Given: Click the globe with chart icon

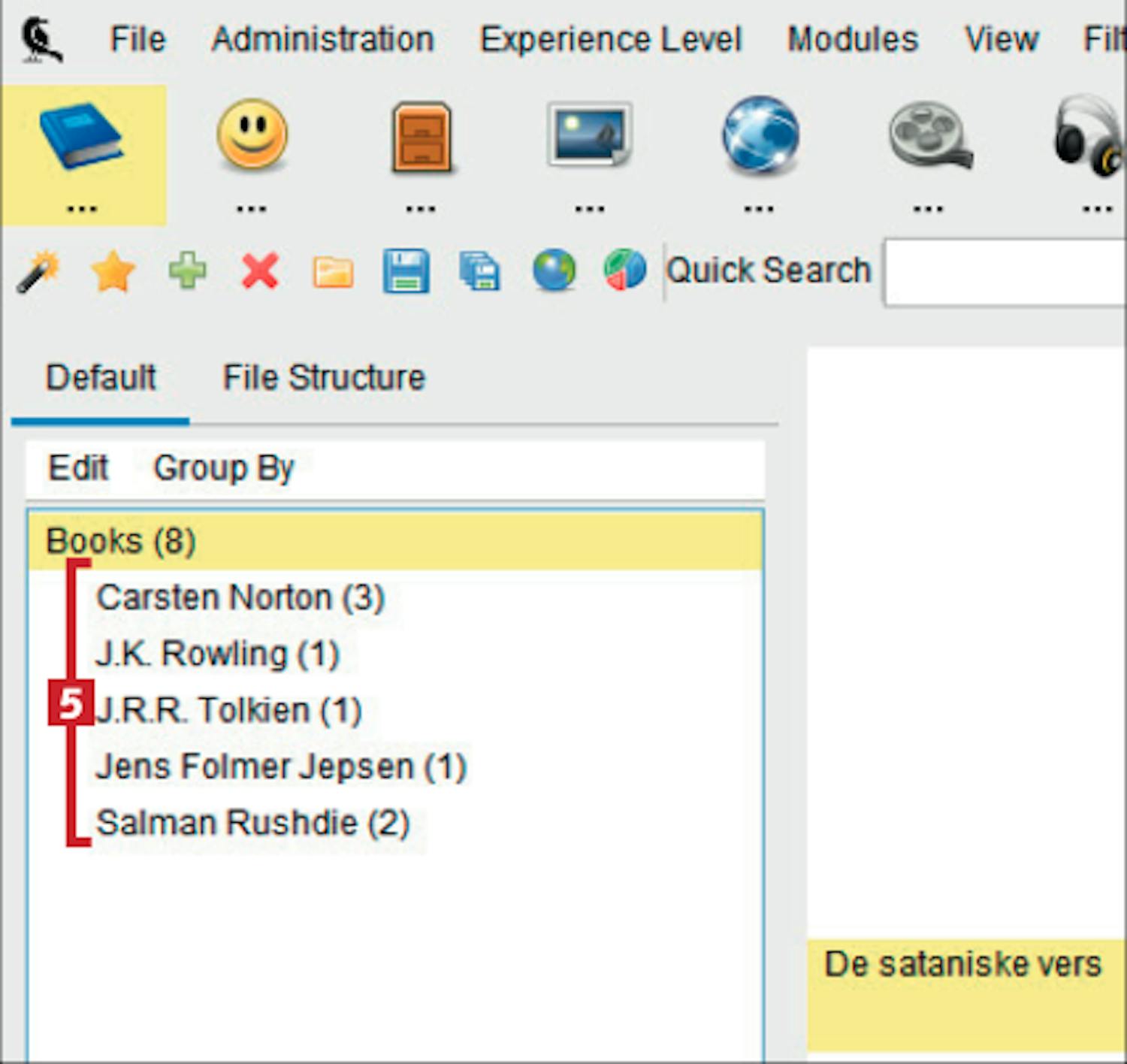Looking at the screenshot, I should click(x=624, y=271).
